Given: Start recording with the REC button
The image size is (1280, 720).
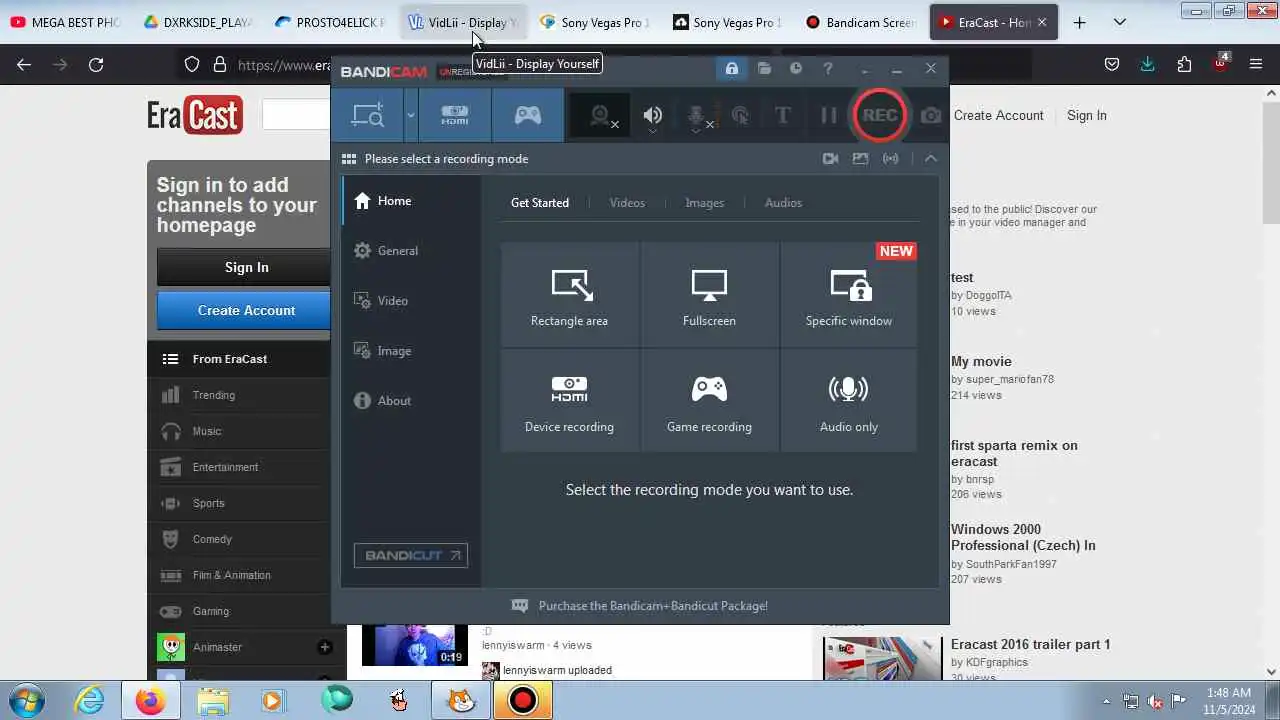Looking at the screenshot, I should (880, 115).
